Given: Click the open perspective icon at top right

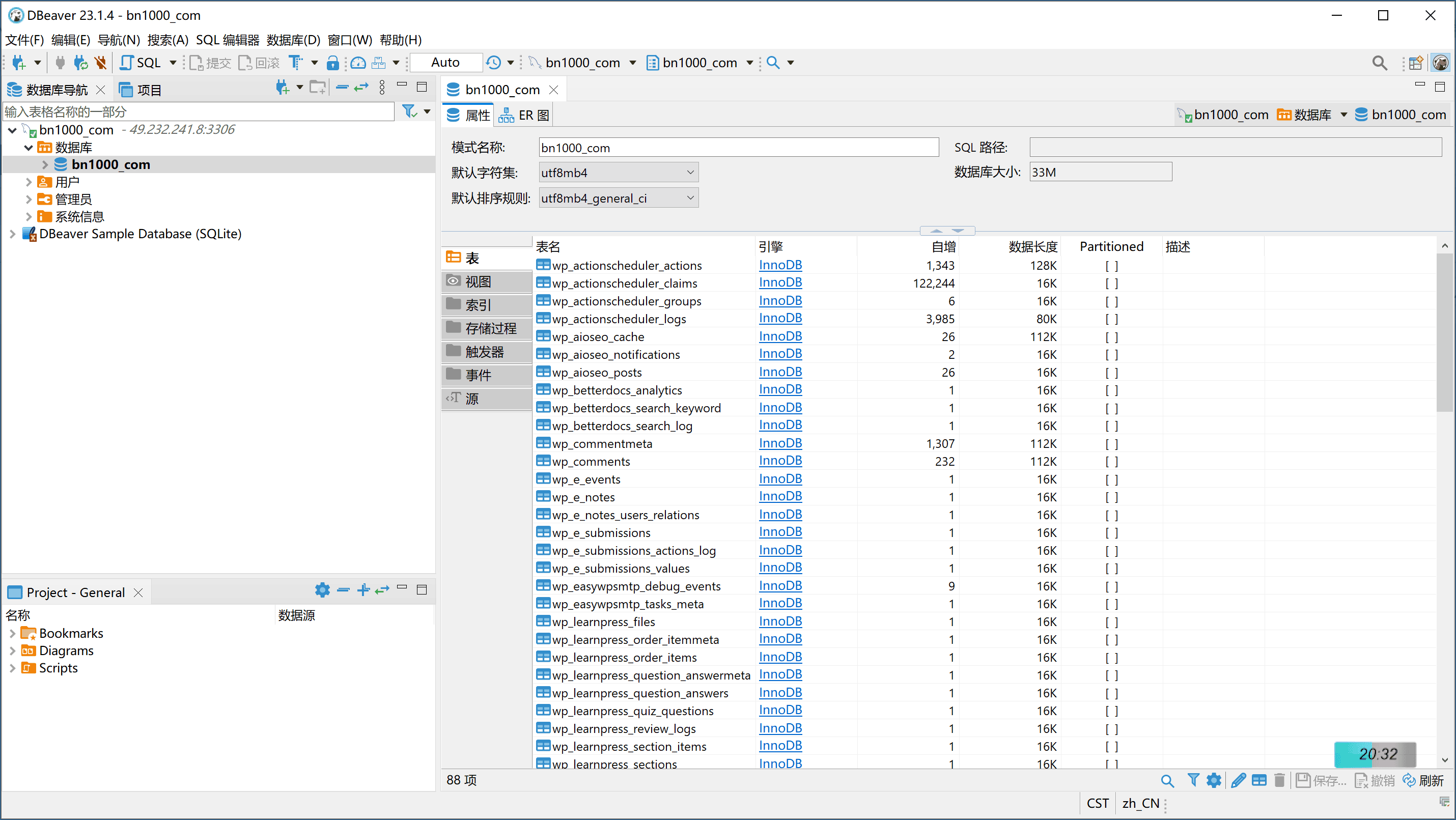Looking at the screenshot, I should 1415,63.
